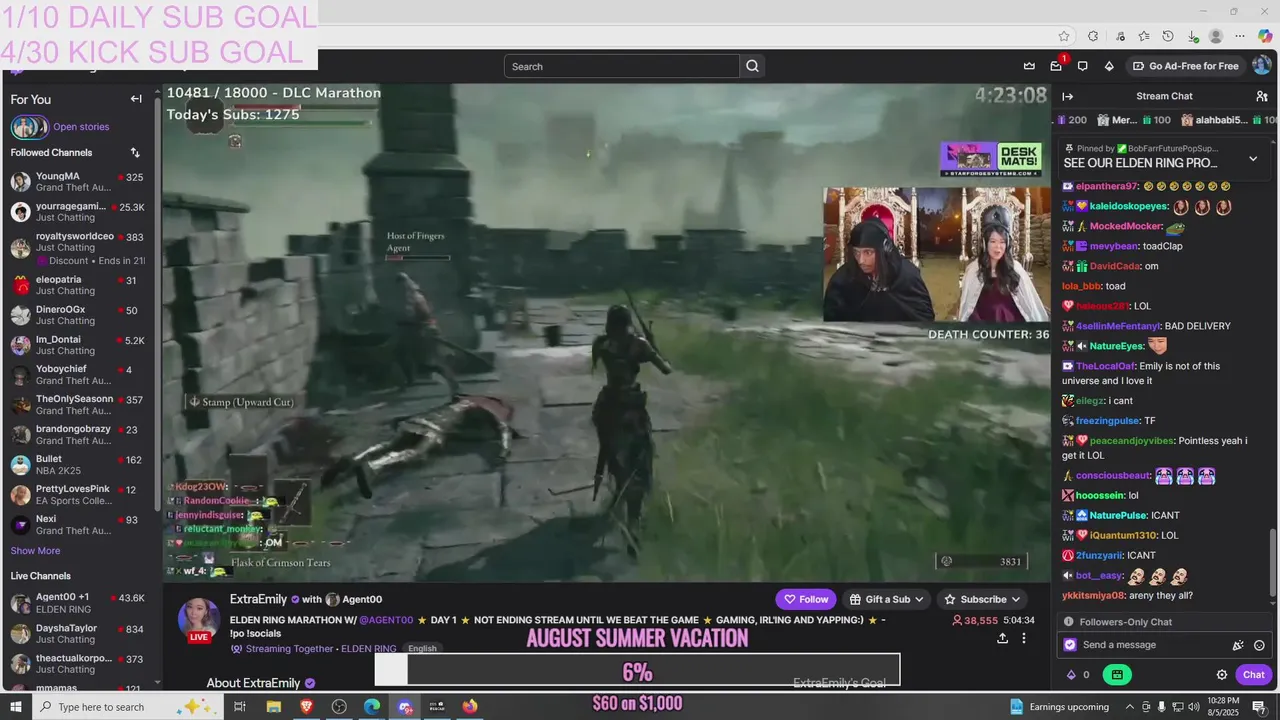Collapse the For You sidebar arrow

(x=136, y=99)
